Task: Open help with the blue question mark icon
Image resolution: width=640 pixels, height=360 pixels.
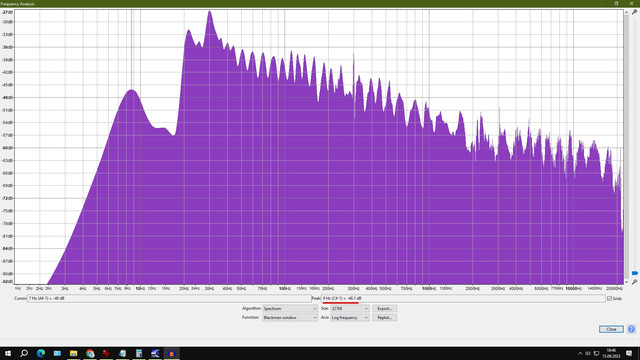Action: pyautogui.click(x=631, y=329)
